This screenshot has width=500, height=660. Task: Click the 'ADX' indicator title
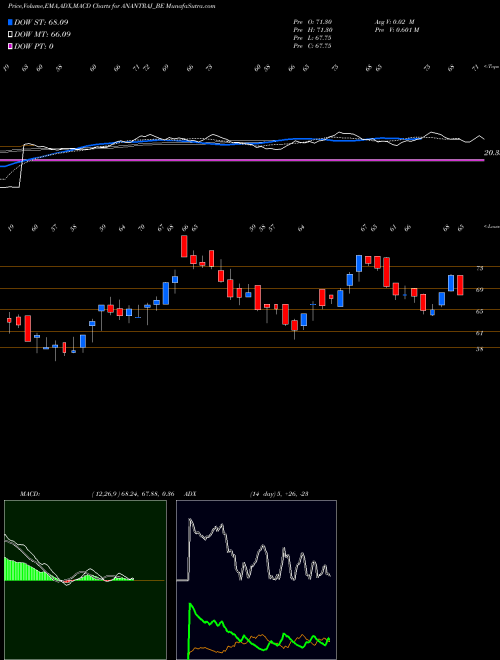pyautogui.click(x=189, y=494)
